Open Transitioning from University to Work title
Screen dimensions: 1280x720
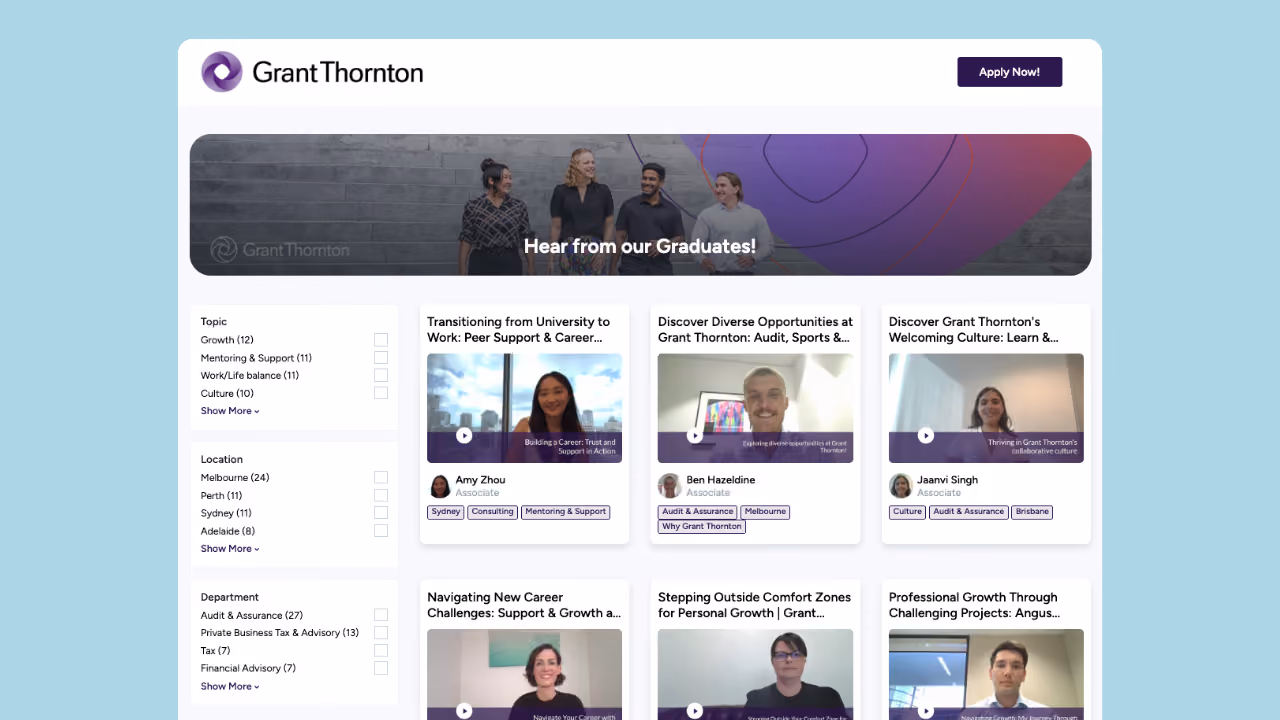point(518,330)
